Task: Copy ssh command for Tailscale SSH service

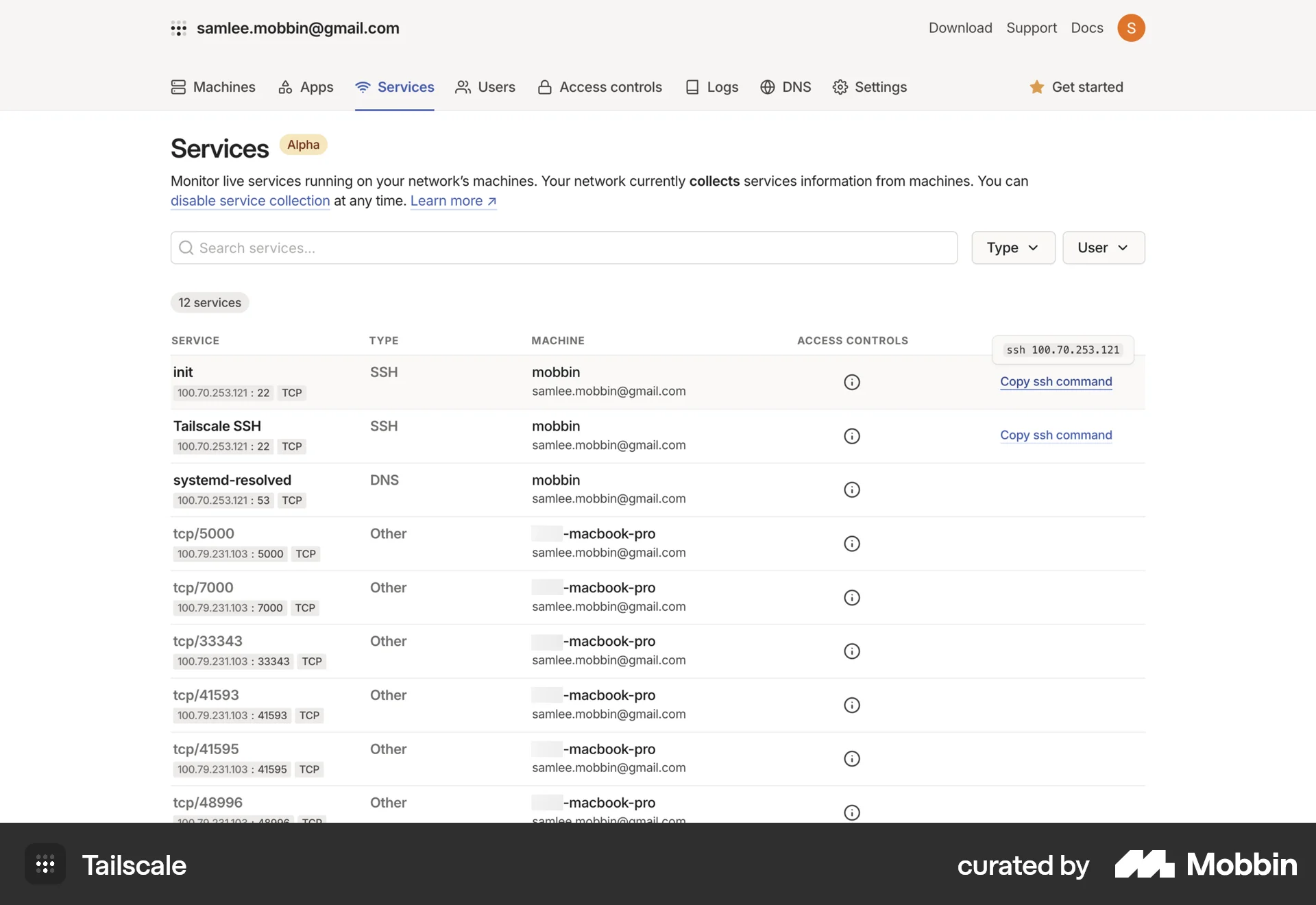Action: [1056, 435]
